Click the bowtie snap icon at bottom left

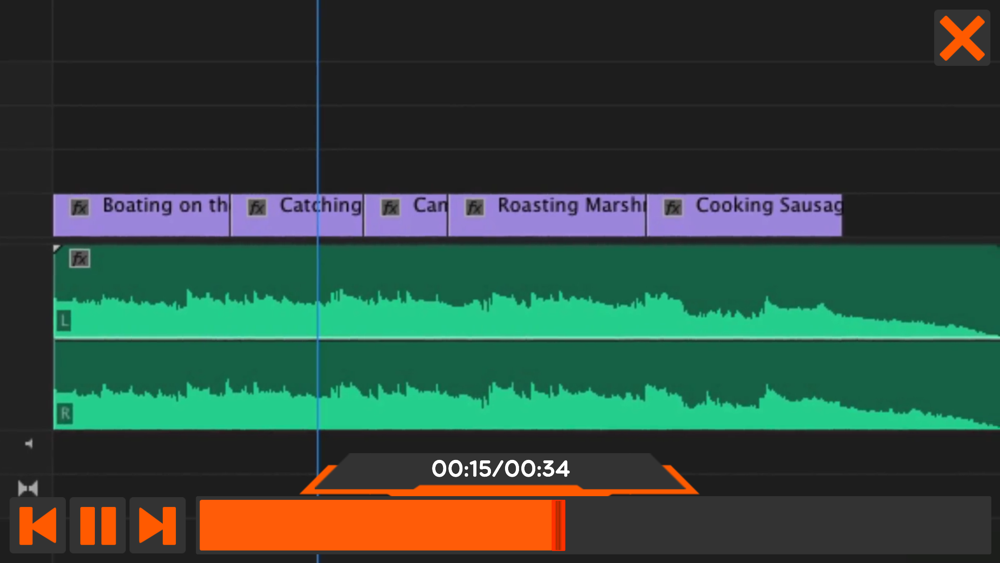pos(27,488)
